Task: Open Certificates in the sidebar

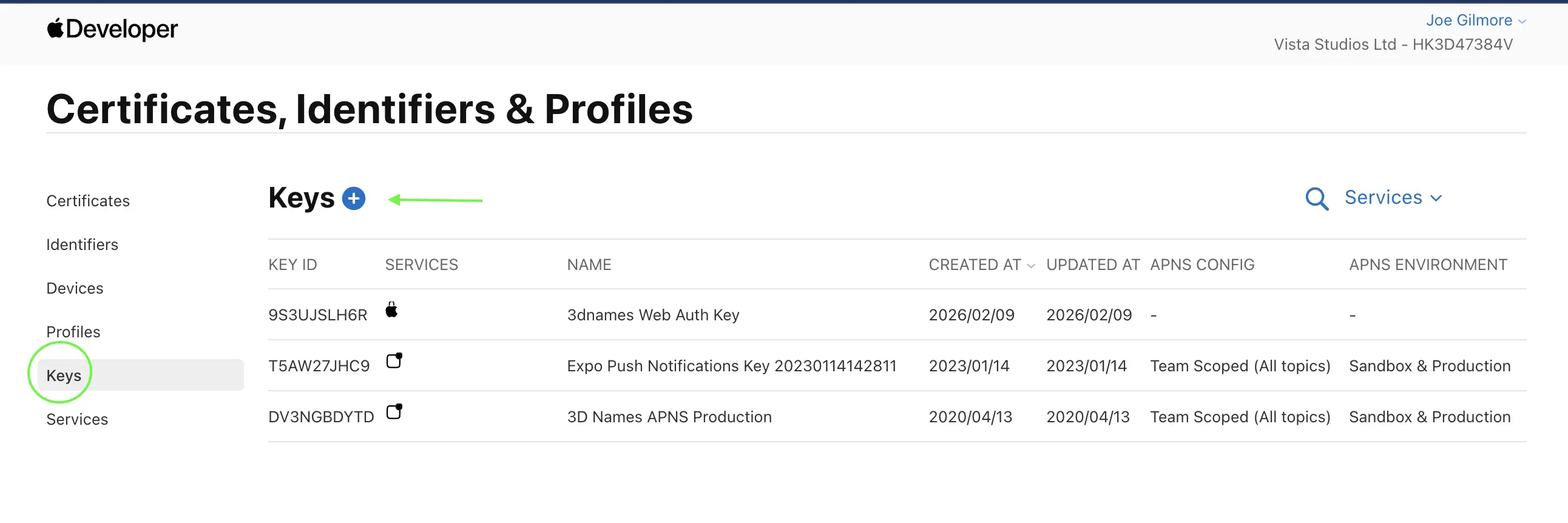Action: [87, 201]
